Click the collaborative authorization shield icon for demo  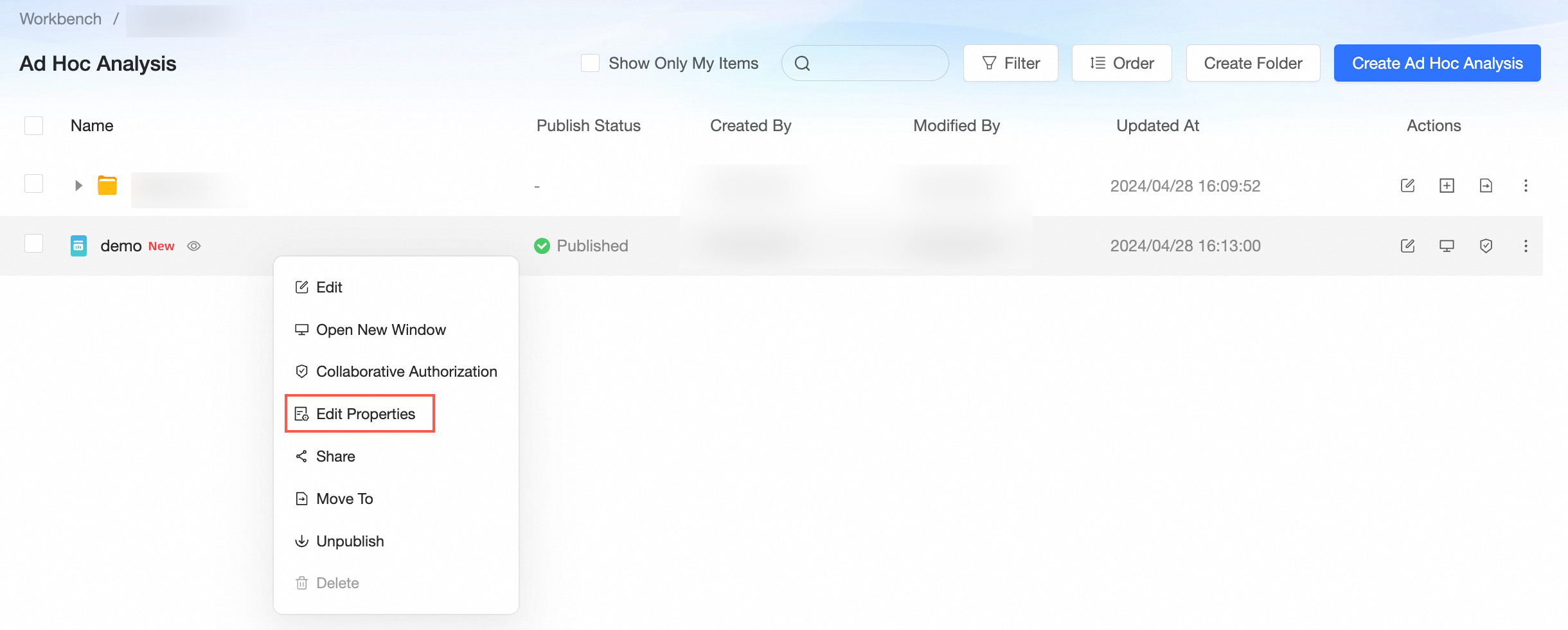pos(1486,246)
